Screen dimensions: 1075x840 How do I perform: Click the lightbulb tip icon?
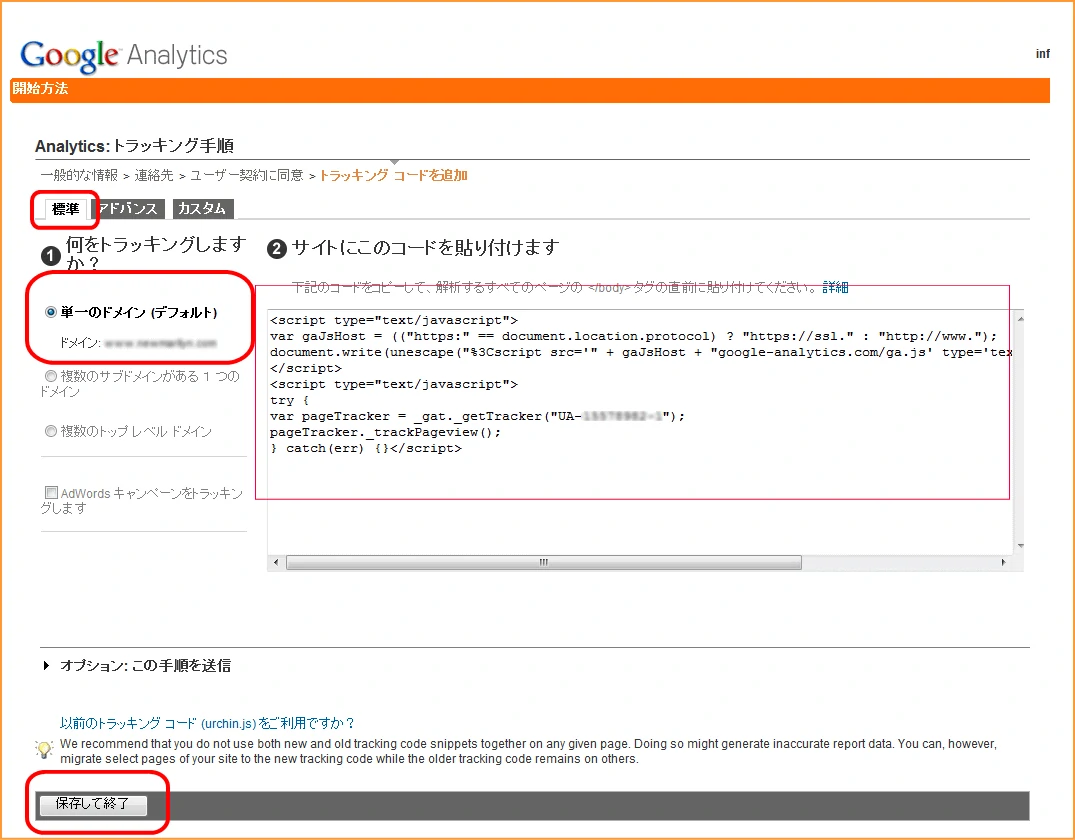point(45,749)
